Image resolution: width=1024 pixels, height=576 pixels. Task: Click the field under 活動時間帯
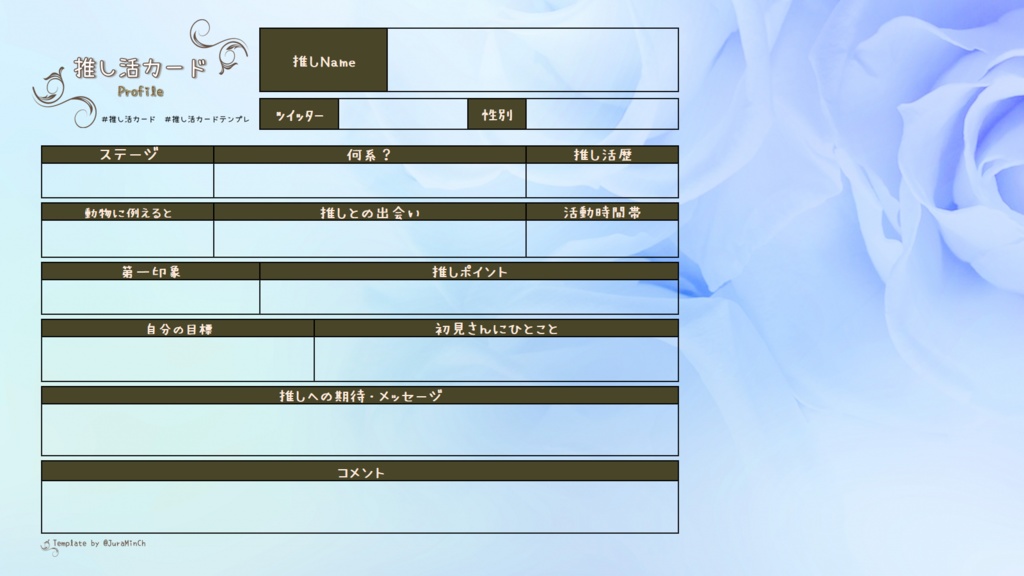602,238
